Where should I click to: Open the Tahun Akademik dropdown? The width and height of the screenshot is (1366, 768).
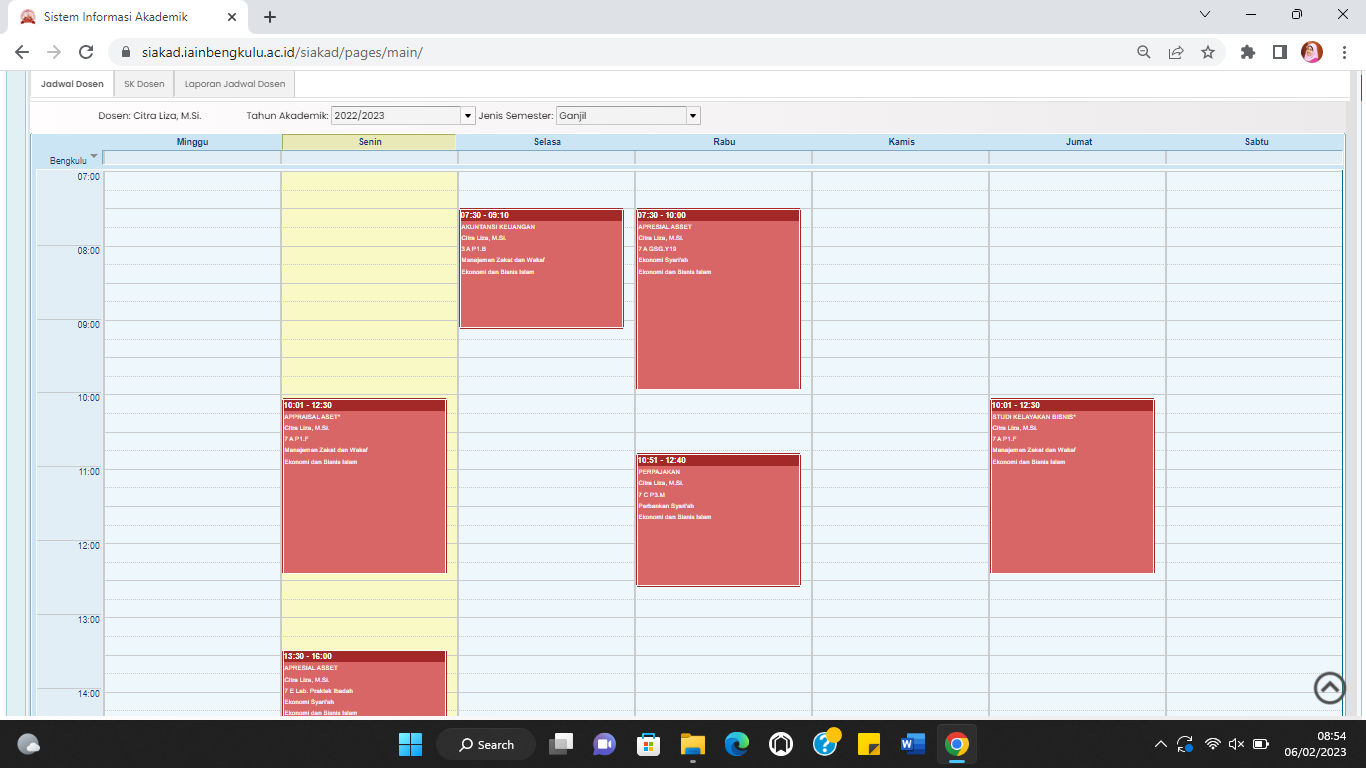467,116
